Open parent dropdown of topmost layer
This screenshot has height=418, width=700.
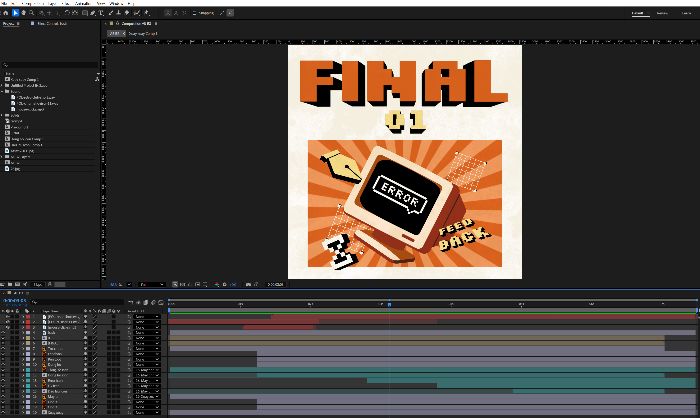click(147, 317)
